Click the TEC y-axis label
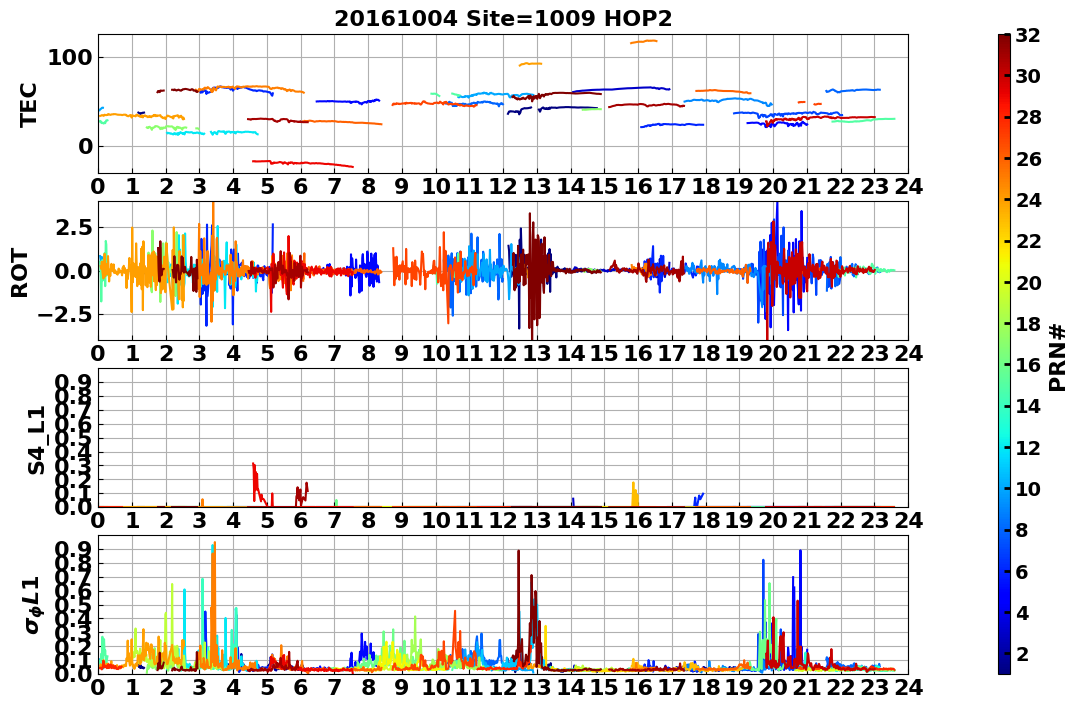This screenshot has height=709, width=1077. (27, 104)
